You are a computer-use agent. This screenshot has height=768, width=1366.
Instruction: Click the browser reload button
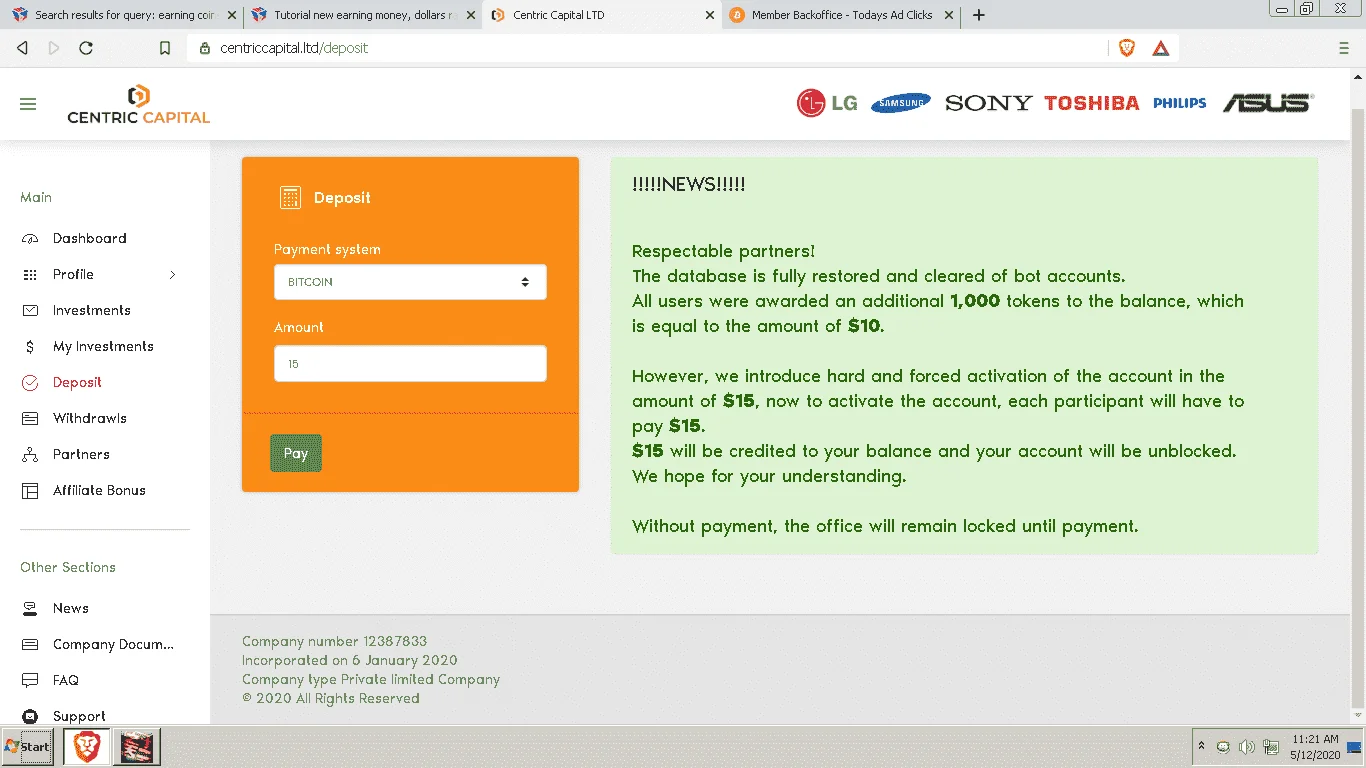86,48
